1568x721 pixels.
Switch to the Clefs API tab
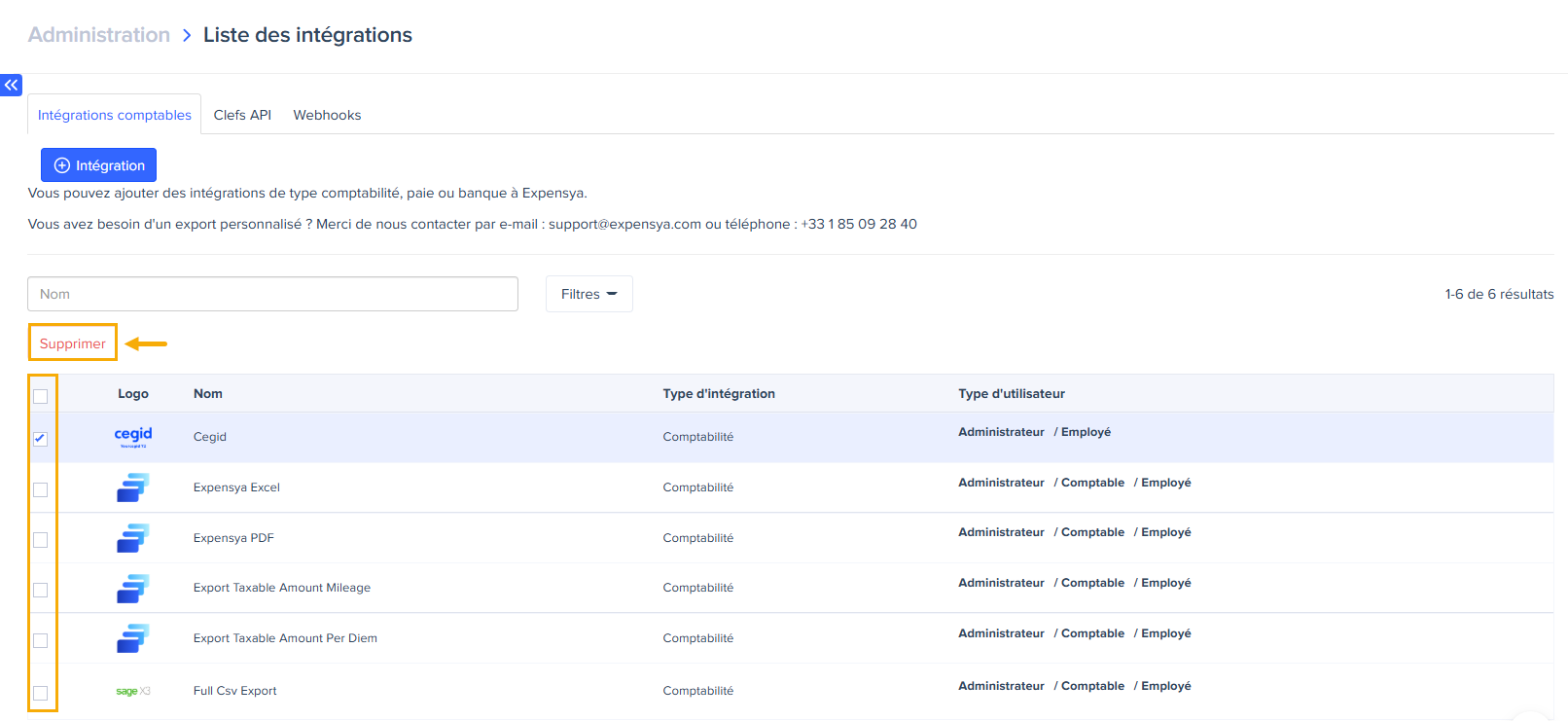[242, 115]
